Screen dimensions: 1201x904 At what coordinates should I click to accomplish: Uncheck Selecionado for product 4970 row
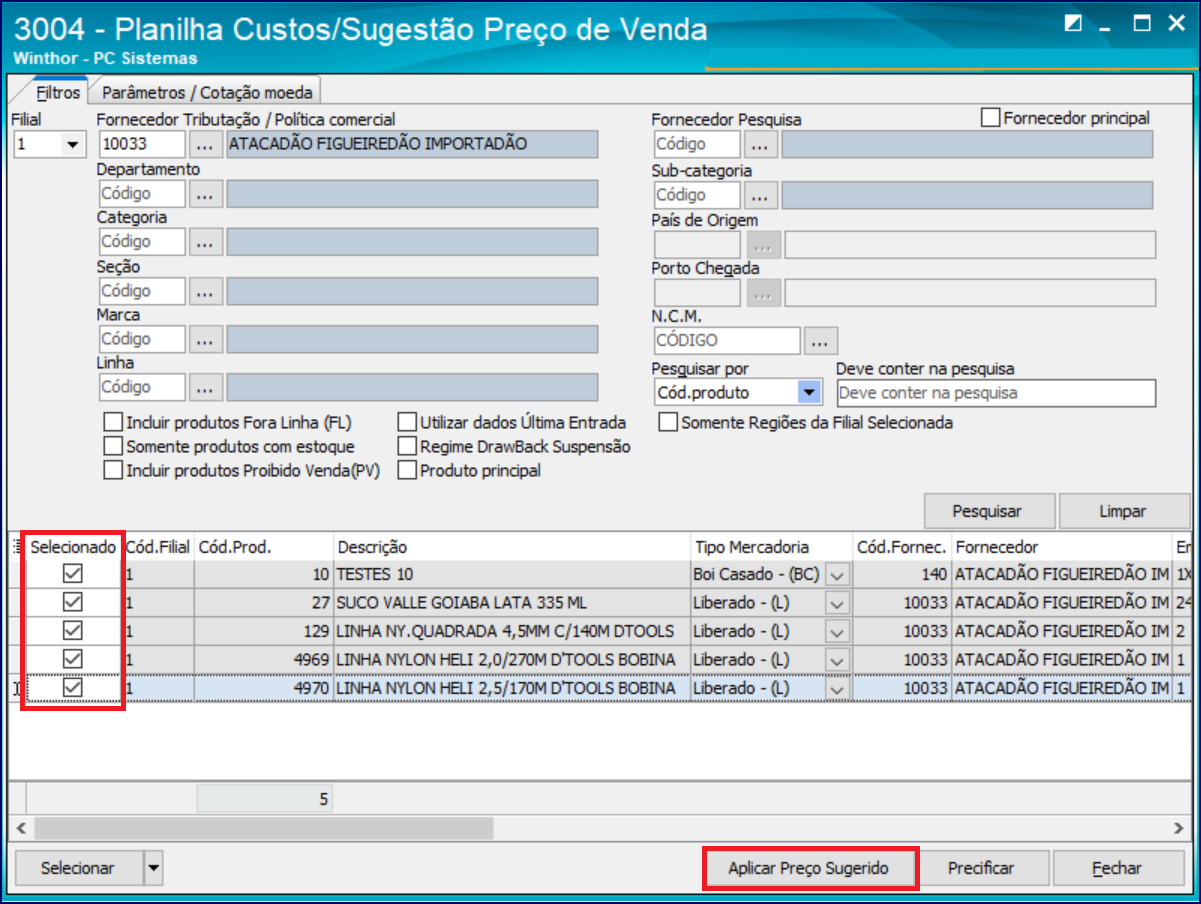73,688
